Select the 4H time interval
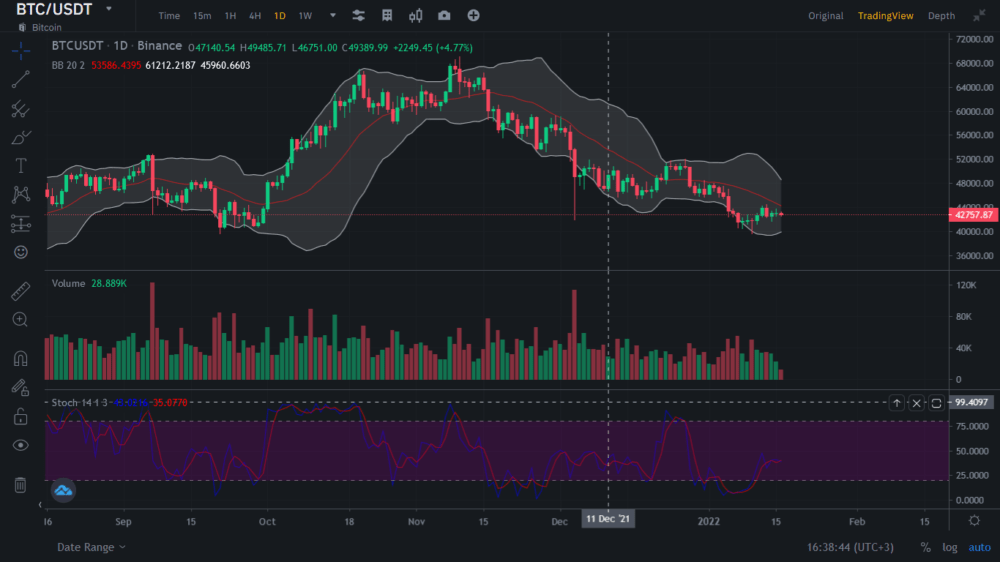This screenshot has width=1000, height=562. [255, 16]
